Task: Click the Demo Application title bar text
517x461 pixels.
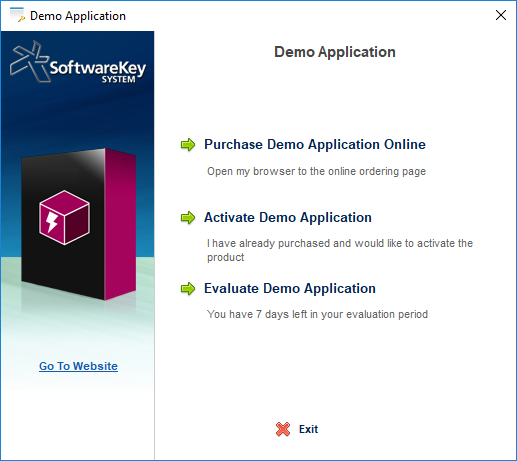Action: (78, 16)
